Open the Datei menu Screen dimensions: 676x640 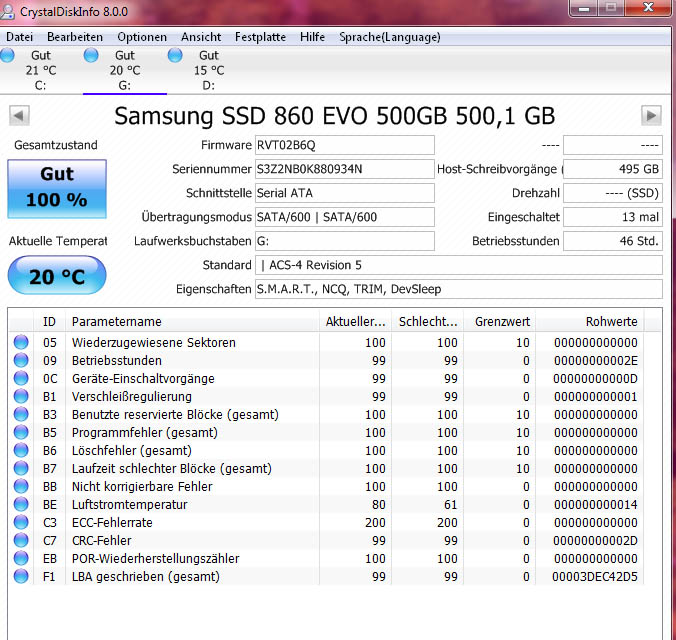[x=19, y=37]
